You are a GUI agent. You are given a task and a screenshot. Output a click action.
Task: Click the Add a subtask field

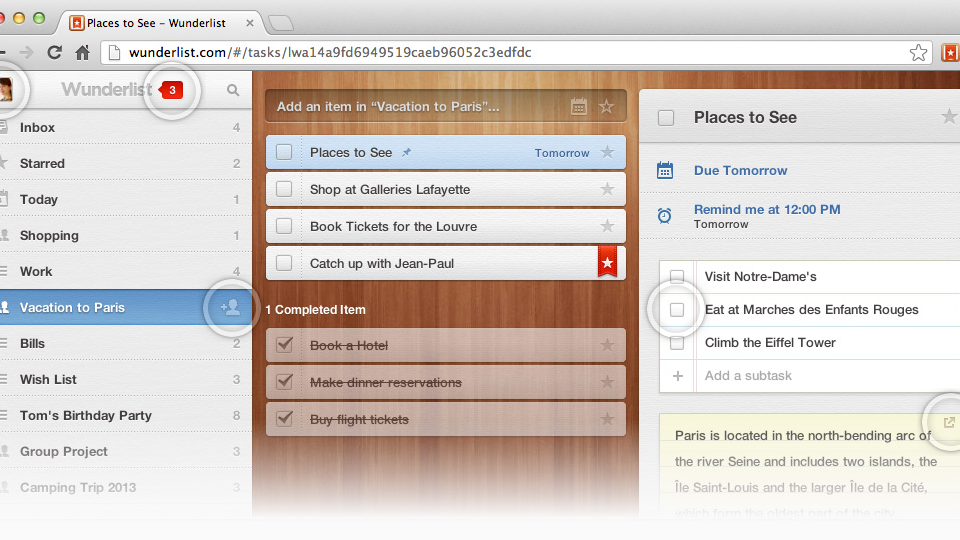pyautogui.click(x=748, y=376)
